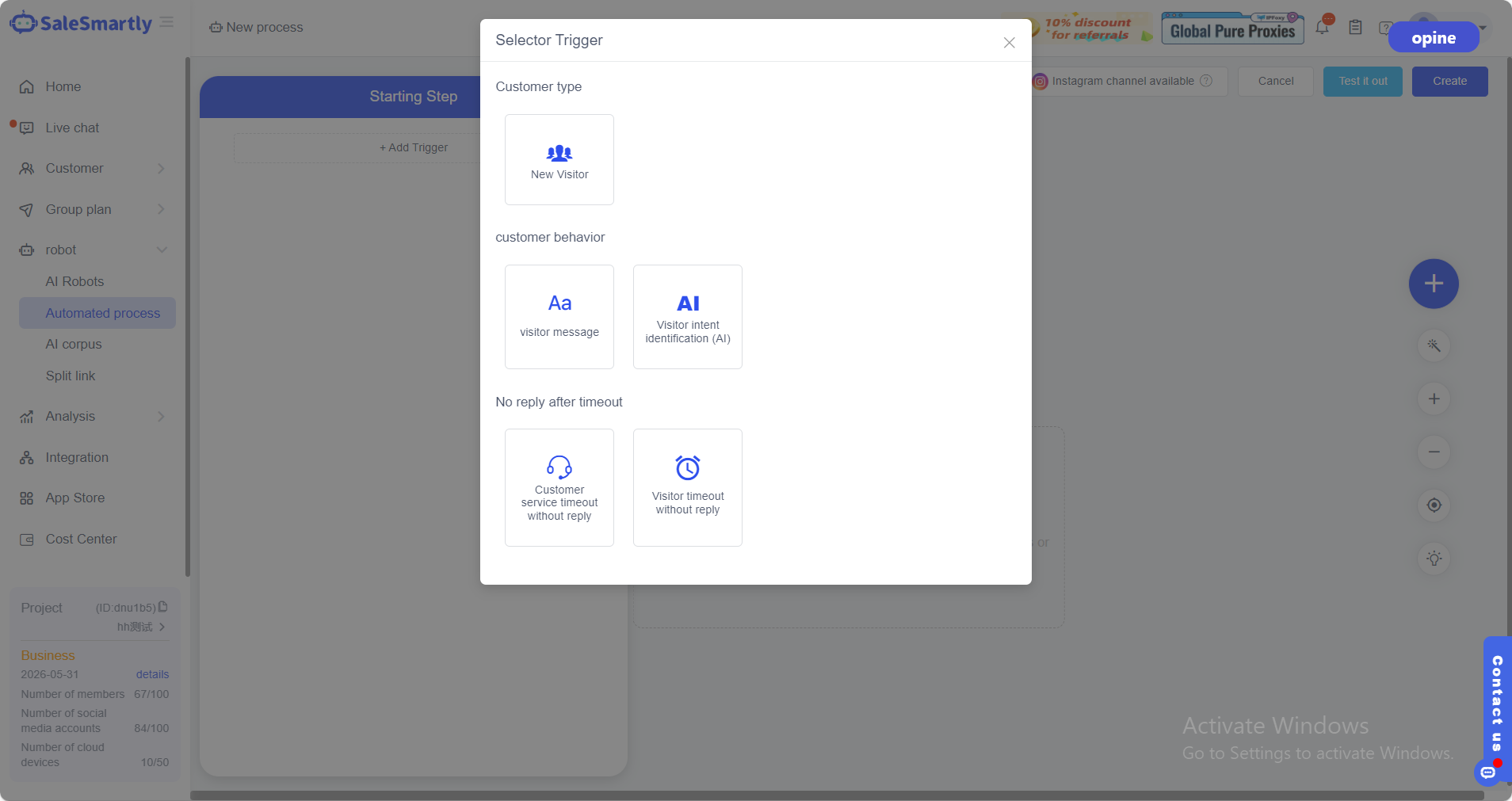Collapse sidebar with hamburger icon

pos(166,22)
